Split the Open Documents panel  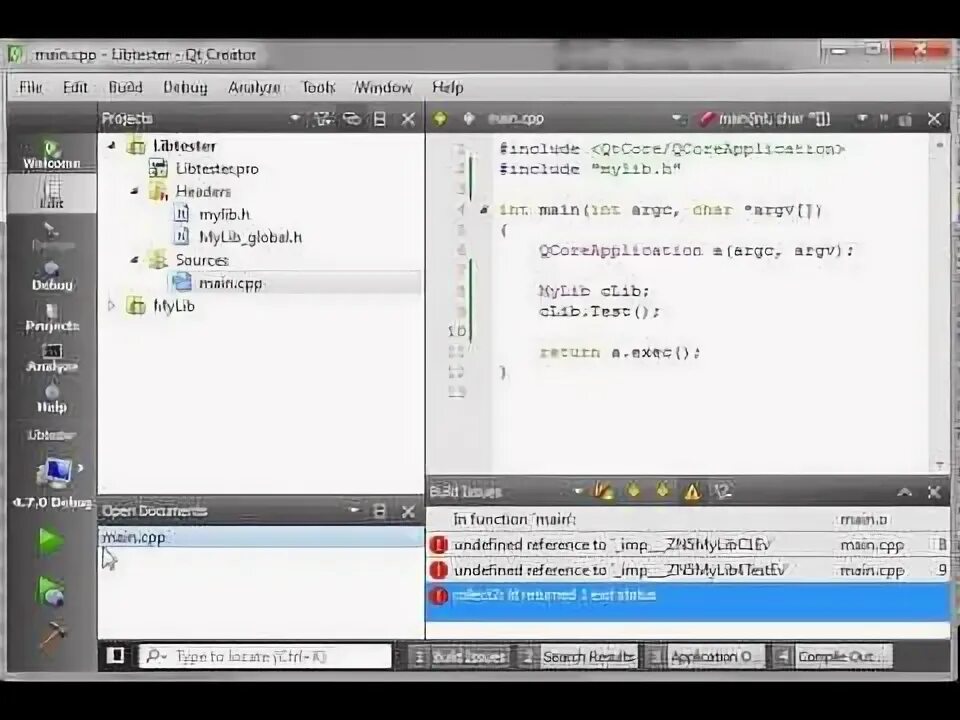[380, 511]
